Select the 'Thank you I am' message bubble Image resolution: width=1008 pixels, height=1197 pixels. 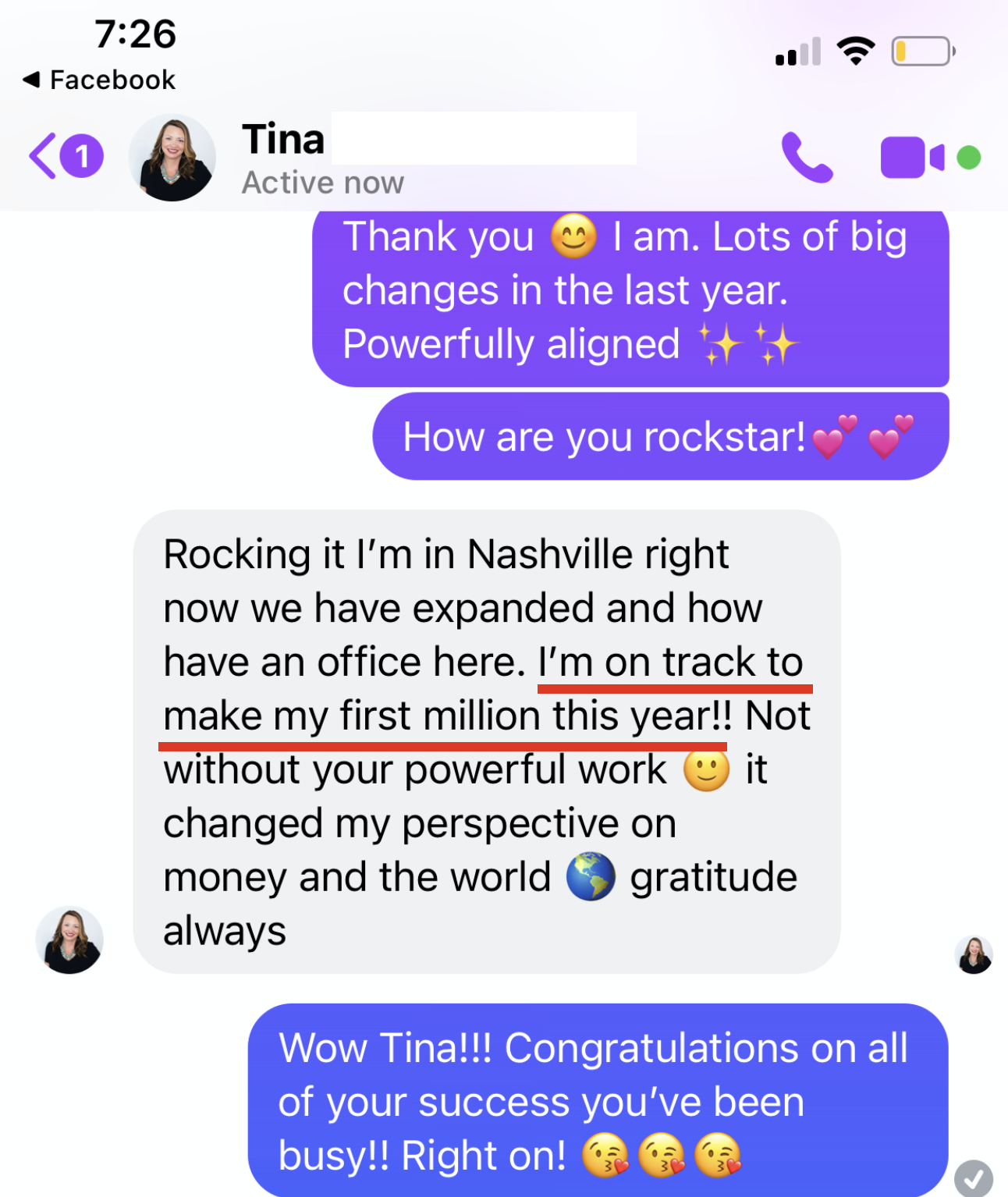[x=630, y=297]
